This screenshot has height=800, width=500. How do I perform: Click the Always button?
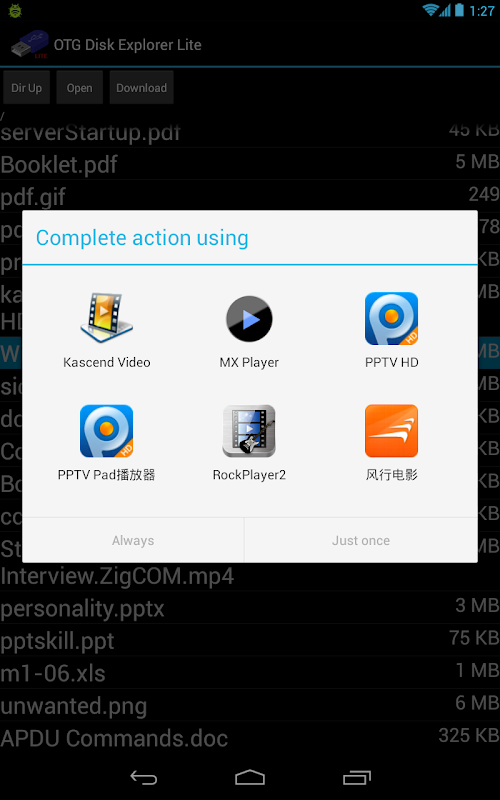tap(133, 540)
